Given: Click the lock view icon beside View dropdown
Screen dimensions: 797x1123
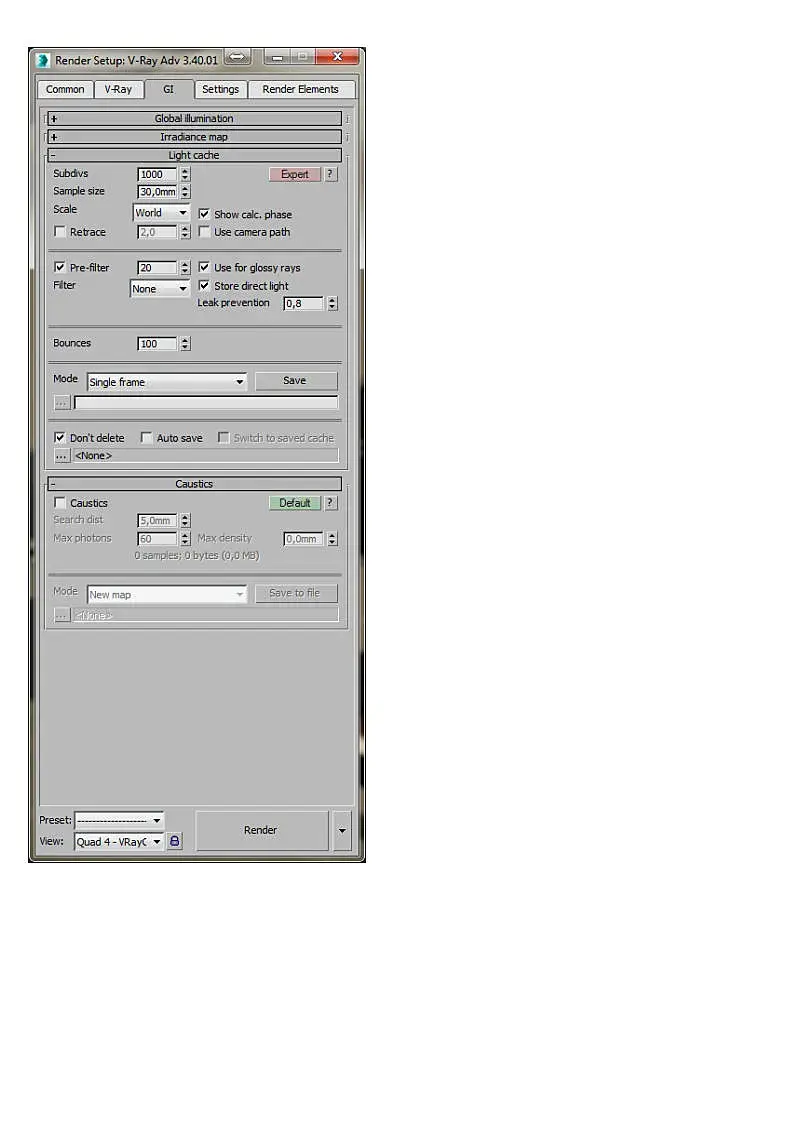Looking at the screenshot, I should pos(174,842).
